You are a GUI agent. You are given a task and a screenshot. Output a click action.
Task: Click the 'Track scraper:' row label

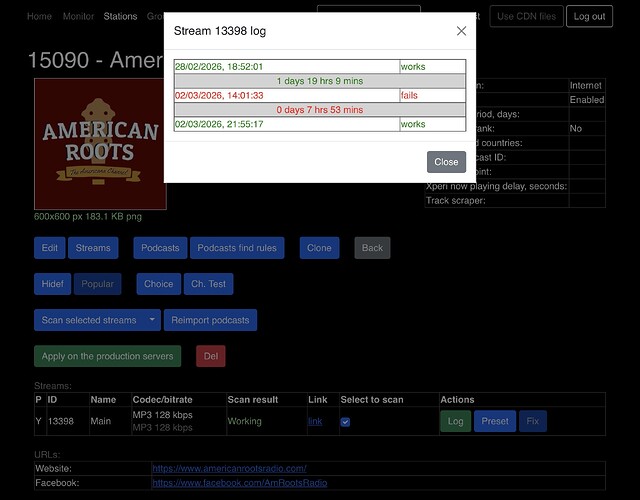tap(456, 201)
